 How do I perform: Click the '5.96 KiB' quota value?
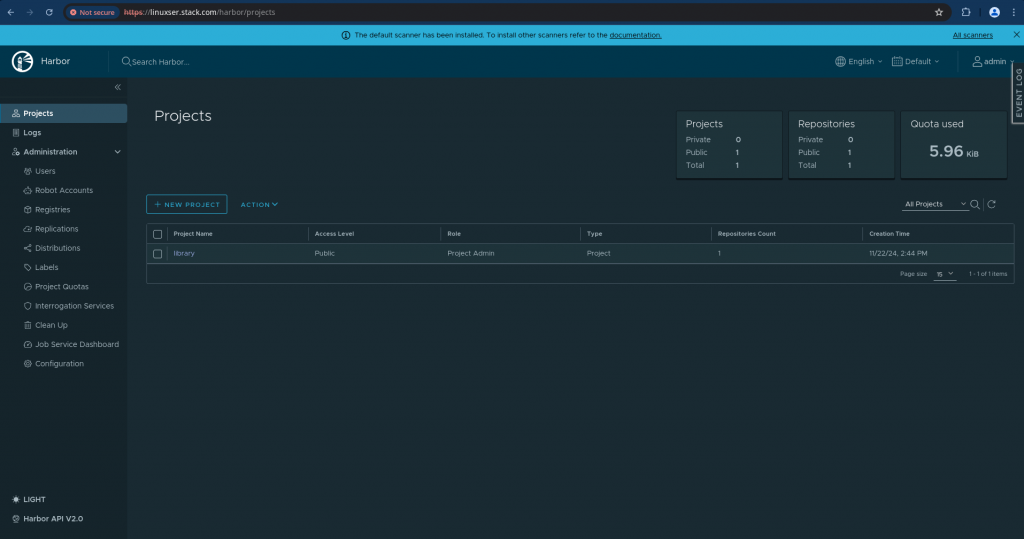tap(953, 152)
